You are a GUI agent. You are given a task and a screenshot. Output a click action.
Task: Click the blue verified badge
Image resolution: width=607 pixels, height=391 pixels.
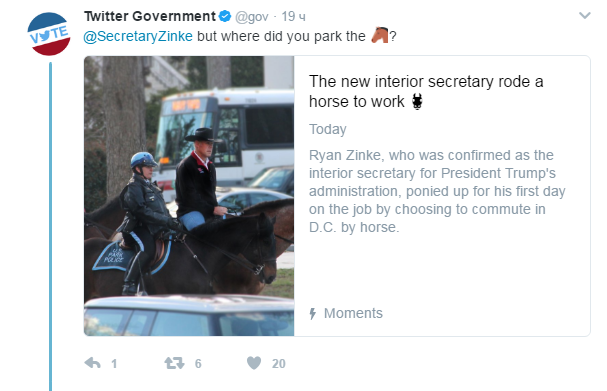[x=225, y=16]
